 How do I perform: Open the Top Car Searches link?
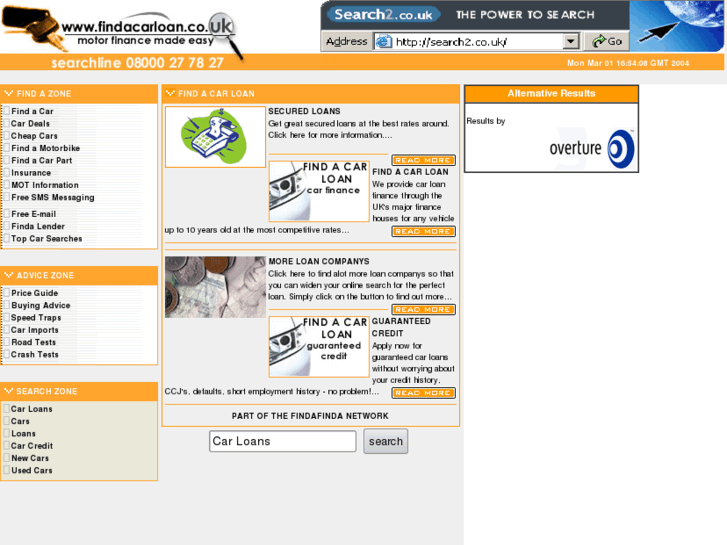tap(47, 238)
